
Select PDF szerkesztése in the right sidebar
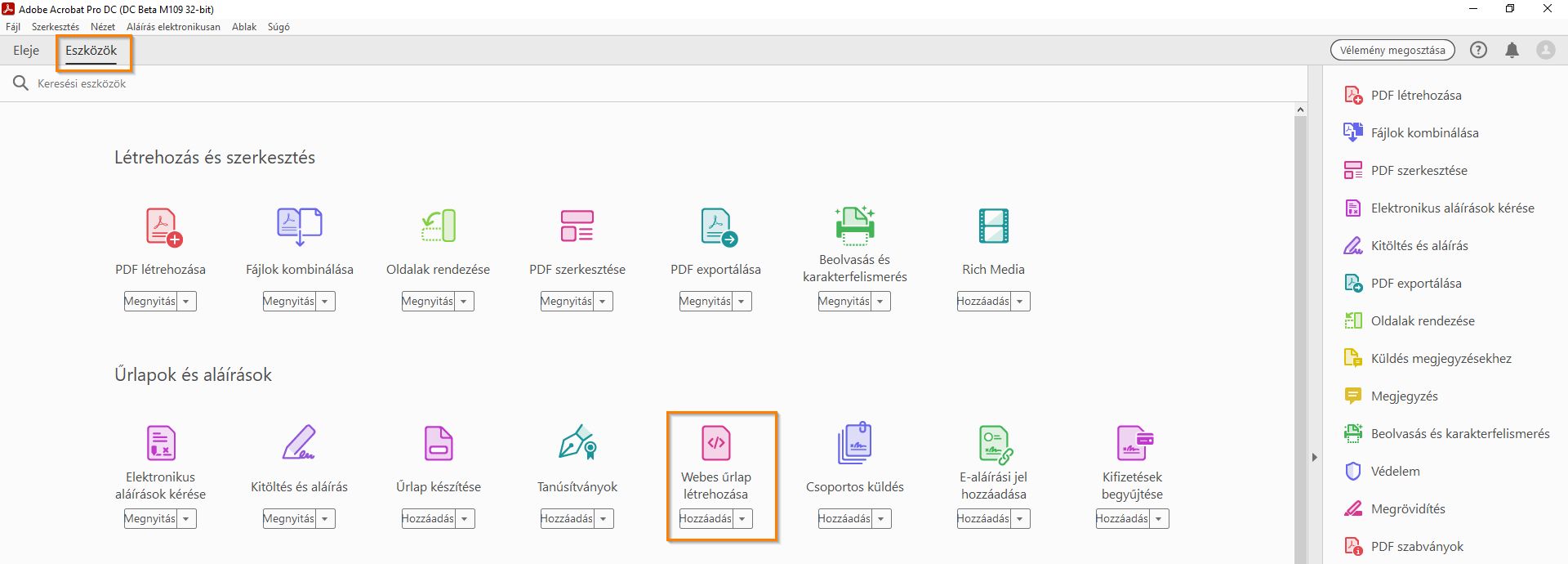(x=1405, y=171)
